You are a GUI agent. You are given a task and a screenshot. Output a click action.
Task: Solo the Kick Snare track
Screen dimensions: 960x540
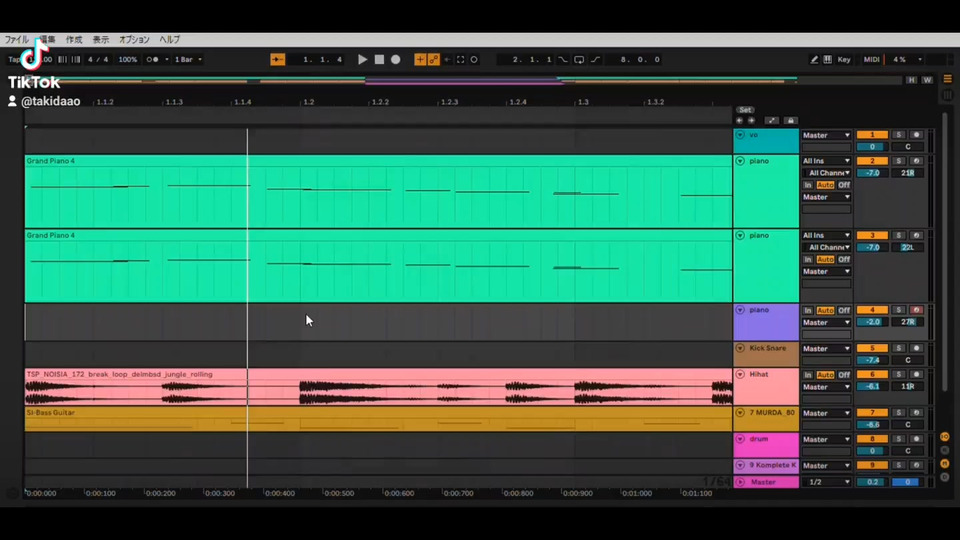(x=898, y=348)
